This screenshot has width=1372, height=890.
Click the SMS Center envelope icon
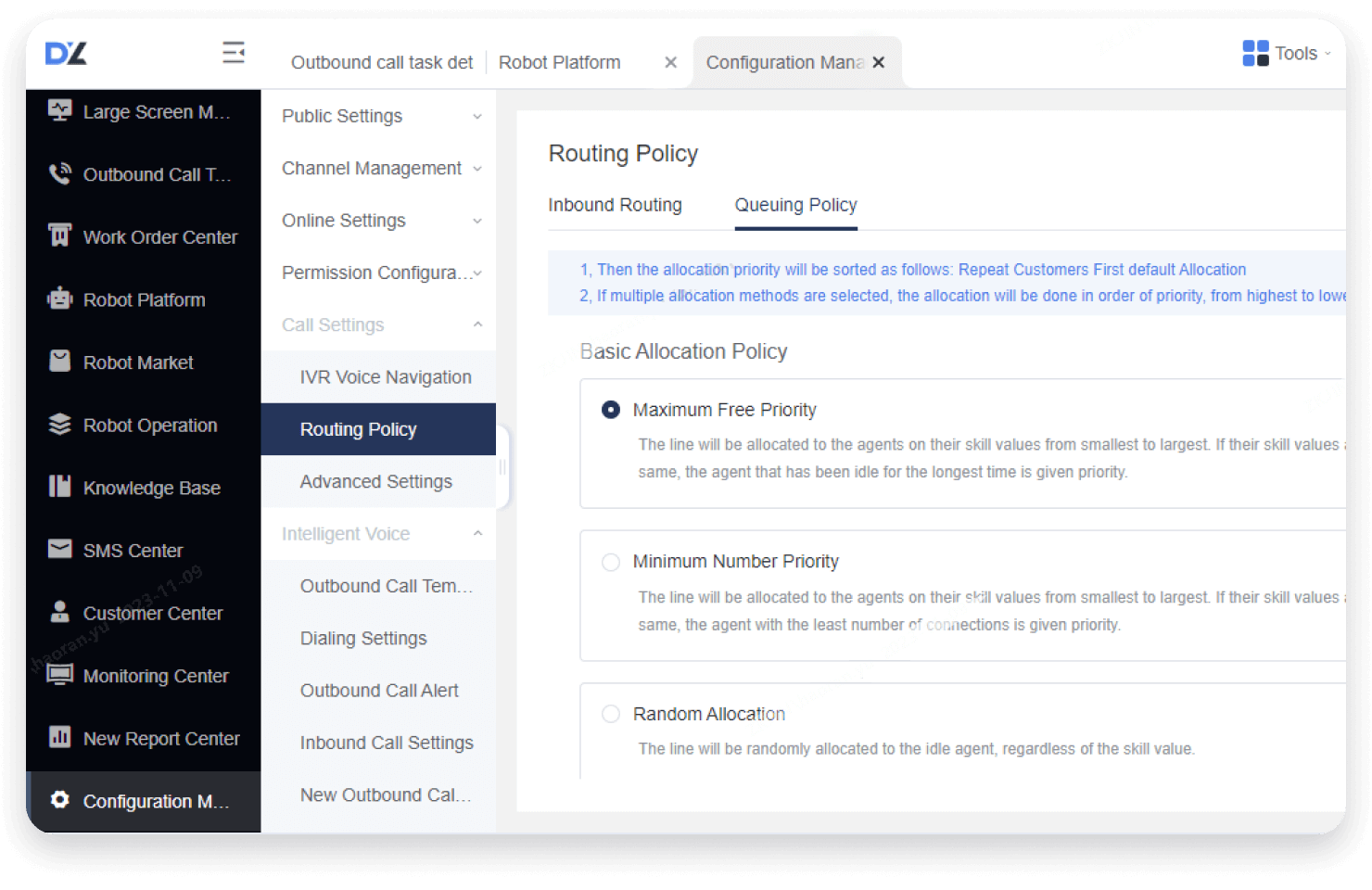[59, 550]
